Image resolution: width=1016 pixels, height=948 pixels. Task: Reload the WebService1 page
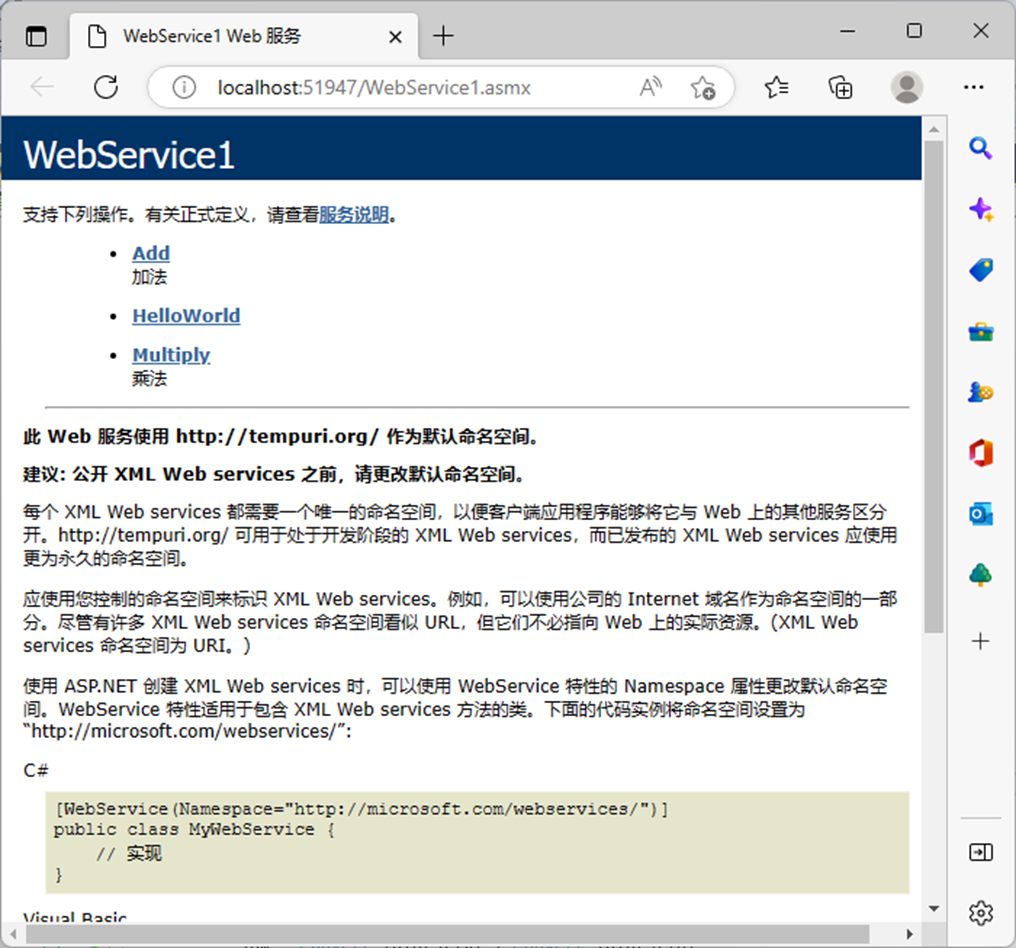106,87
